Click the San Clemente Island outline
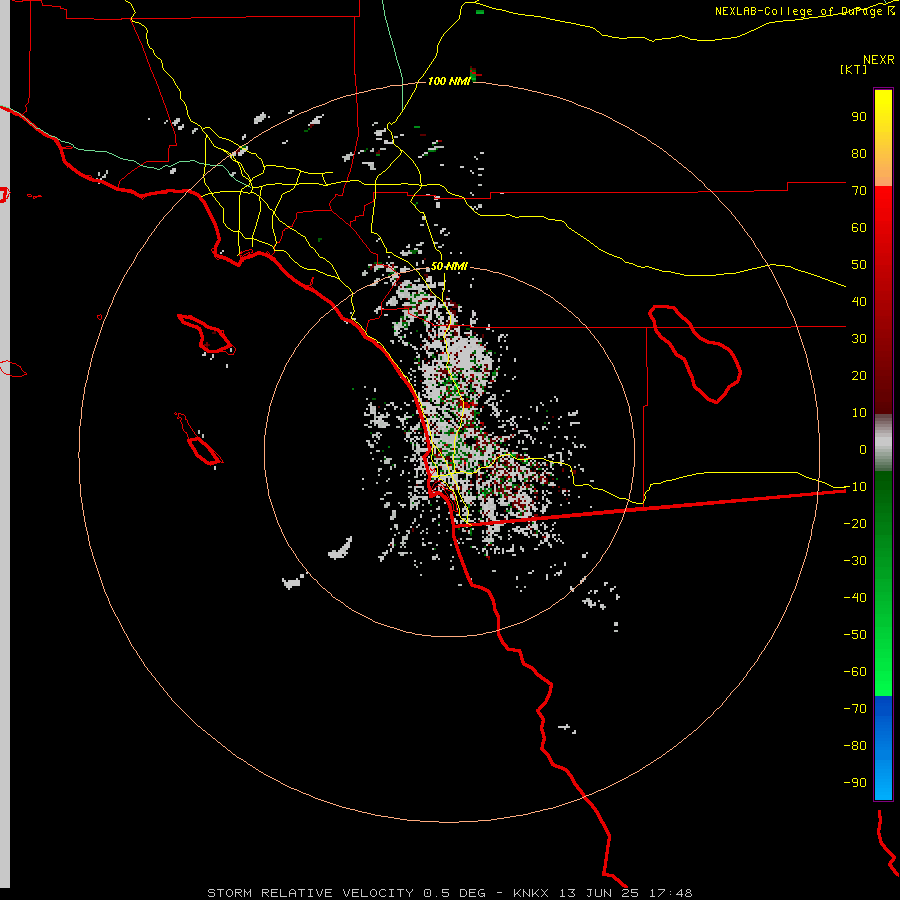 [x=199, y=439]
